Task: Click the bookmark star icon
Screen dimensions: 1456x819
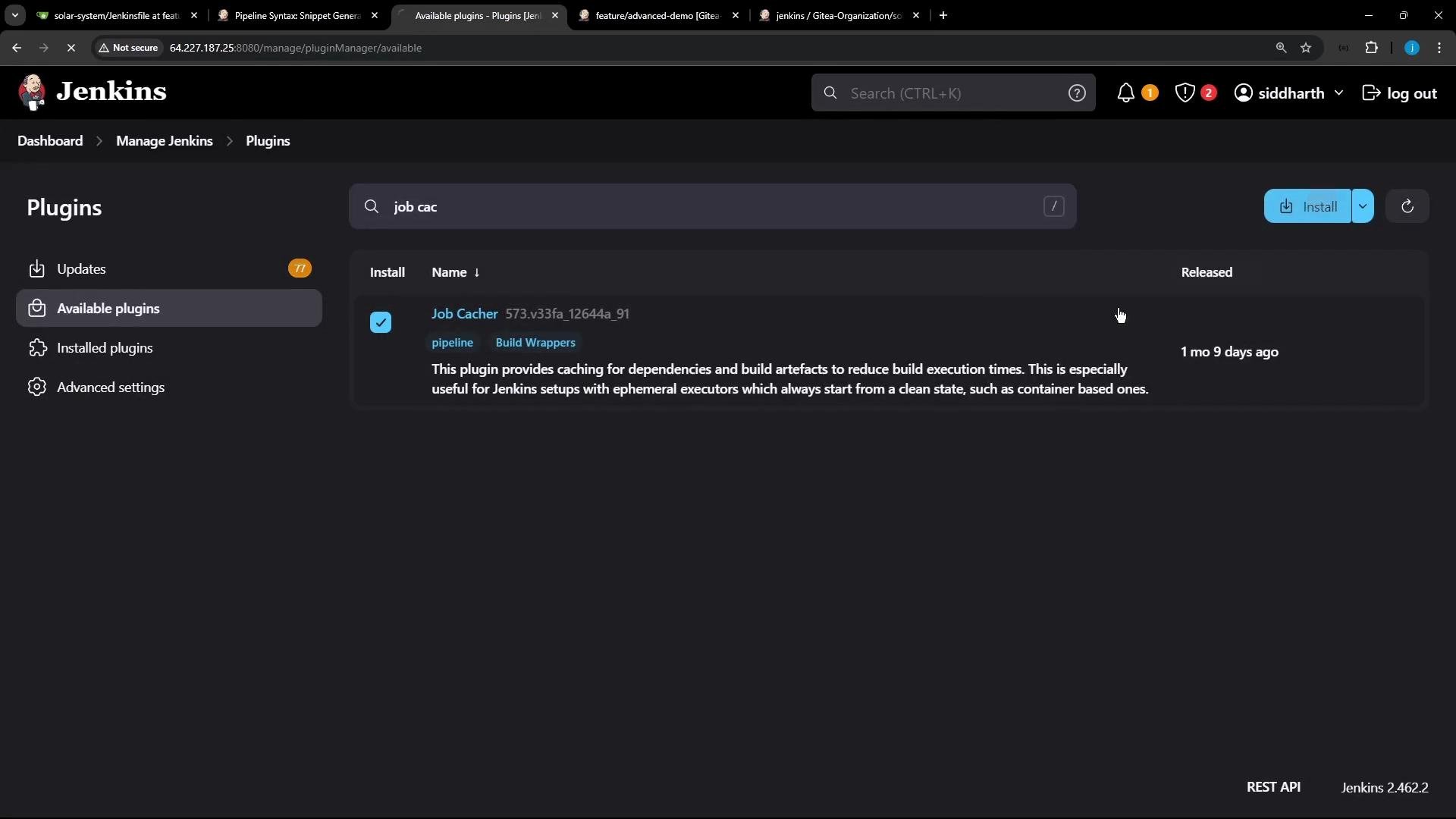Action: [x=1306, y=48]
